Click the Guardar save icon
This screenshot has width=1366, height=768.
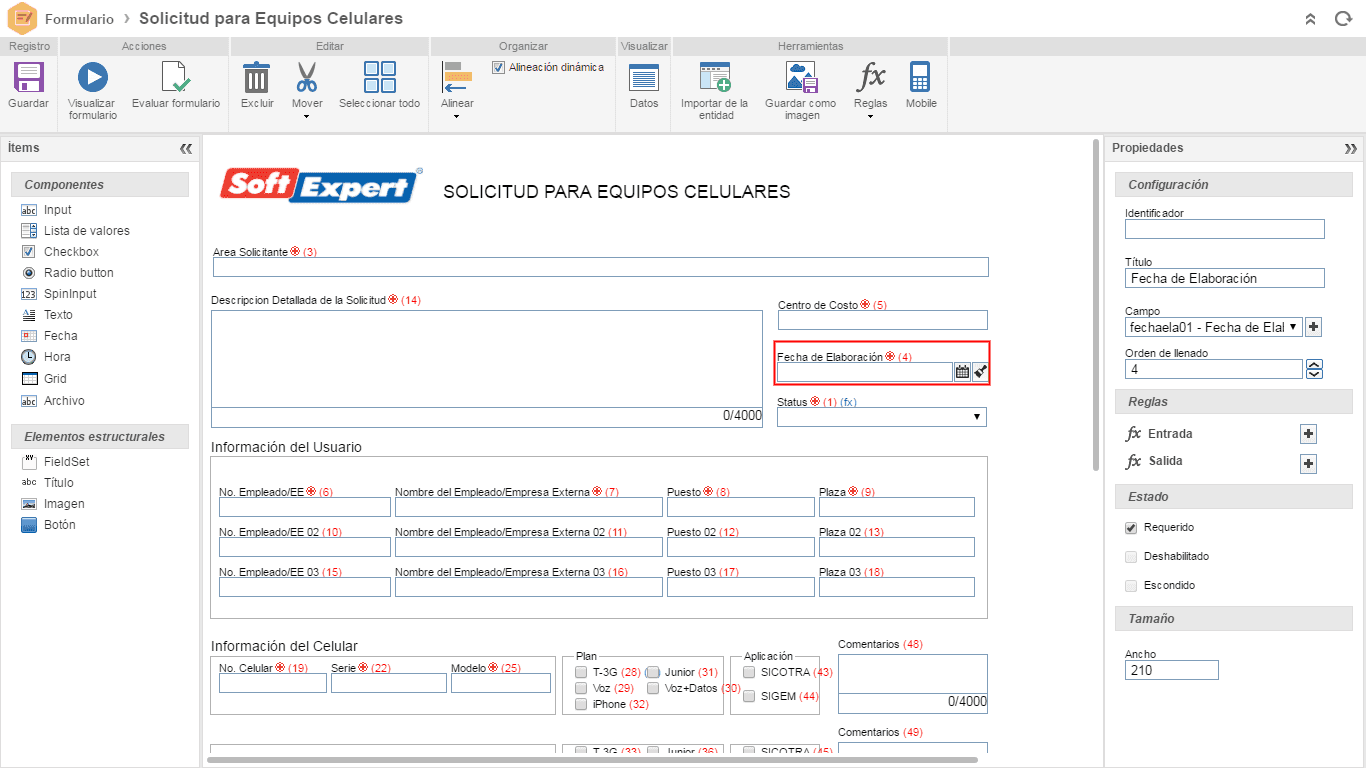tap(28, 77)
